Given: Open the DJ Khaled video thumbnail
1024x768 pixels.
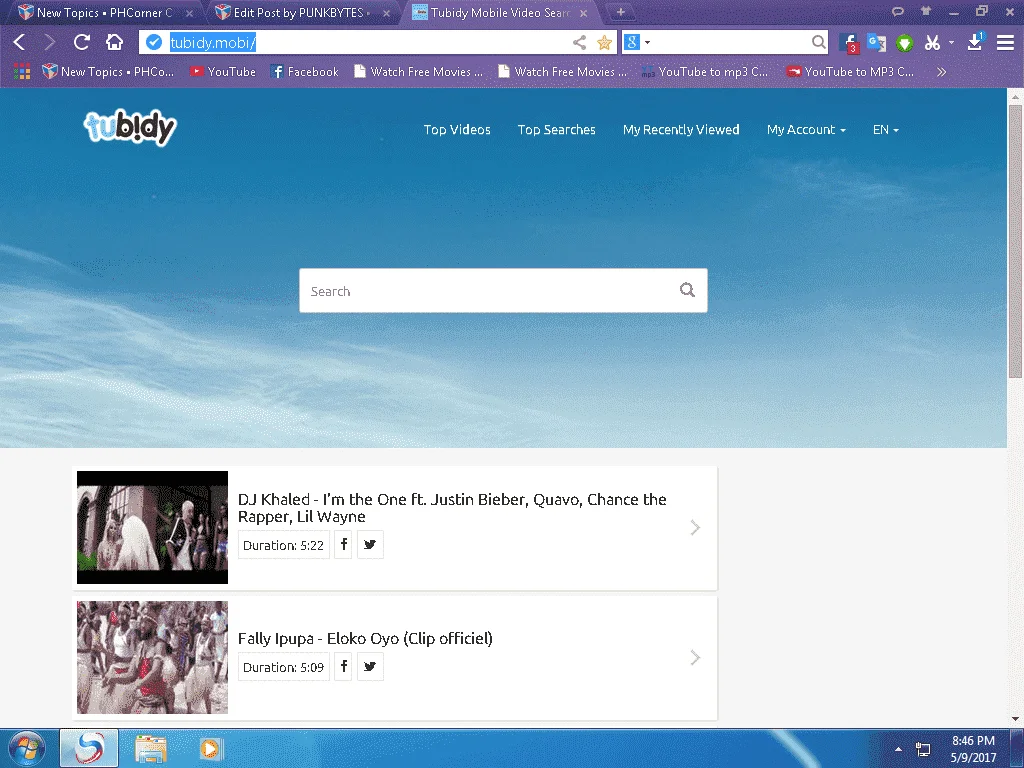Looking at the screenshot, I should click(x=152, y=527).
